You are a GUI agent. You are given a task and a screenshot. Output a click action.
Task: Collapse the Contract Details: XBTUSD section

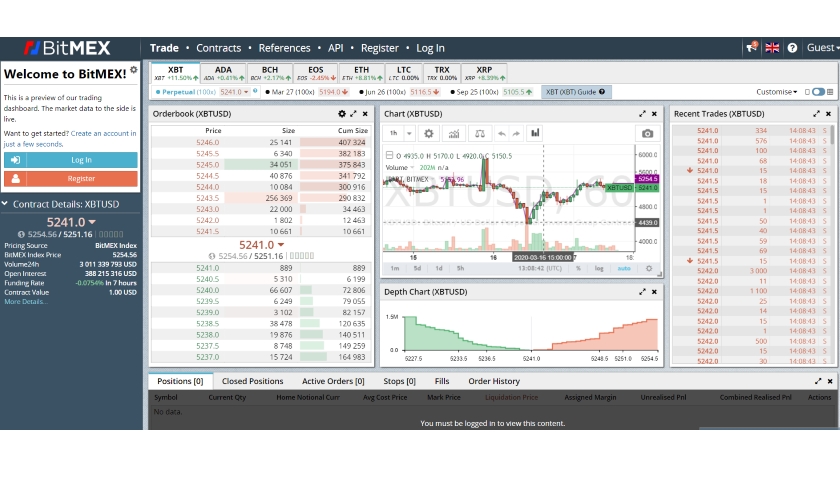pos(5,204)
